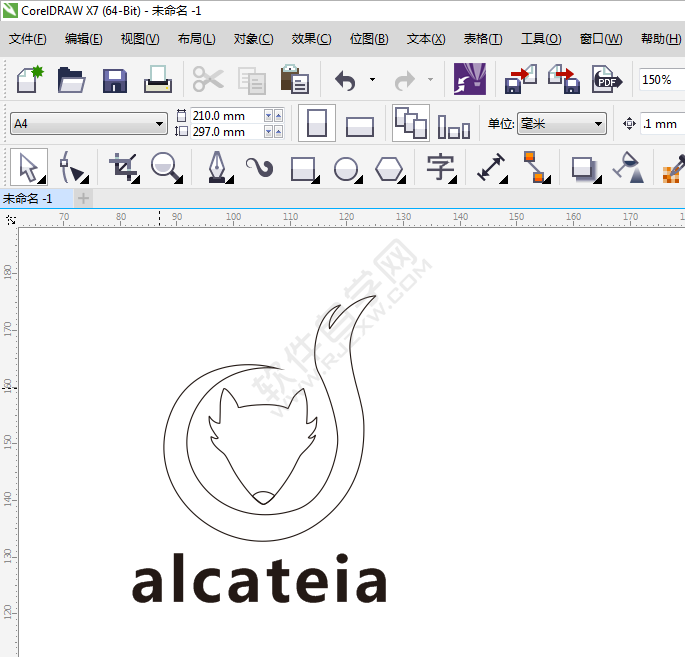Select the Pen tool
Image resolution: width=685 pixels, height=657 pixels.
[219, 167]
